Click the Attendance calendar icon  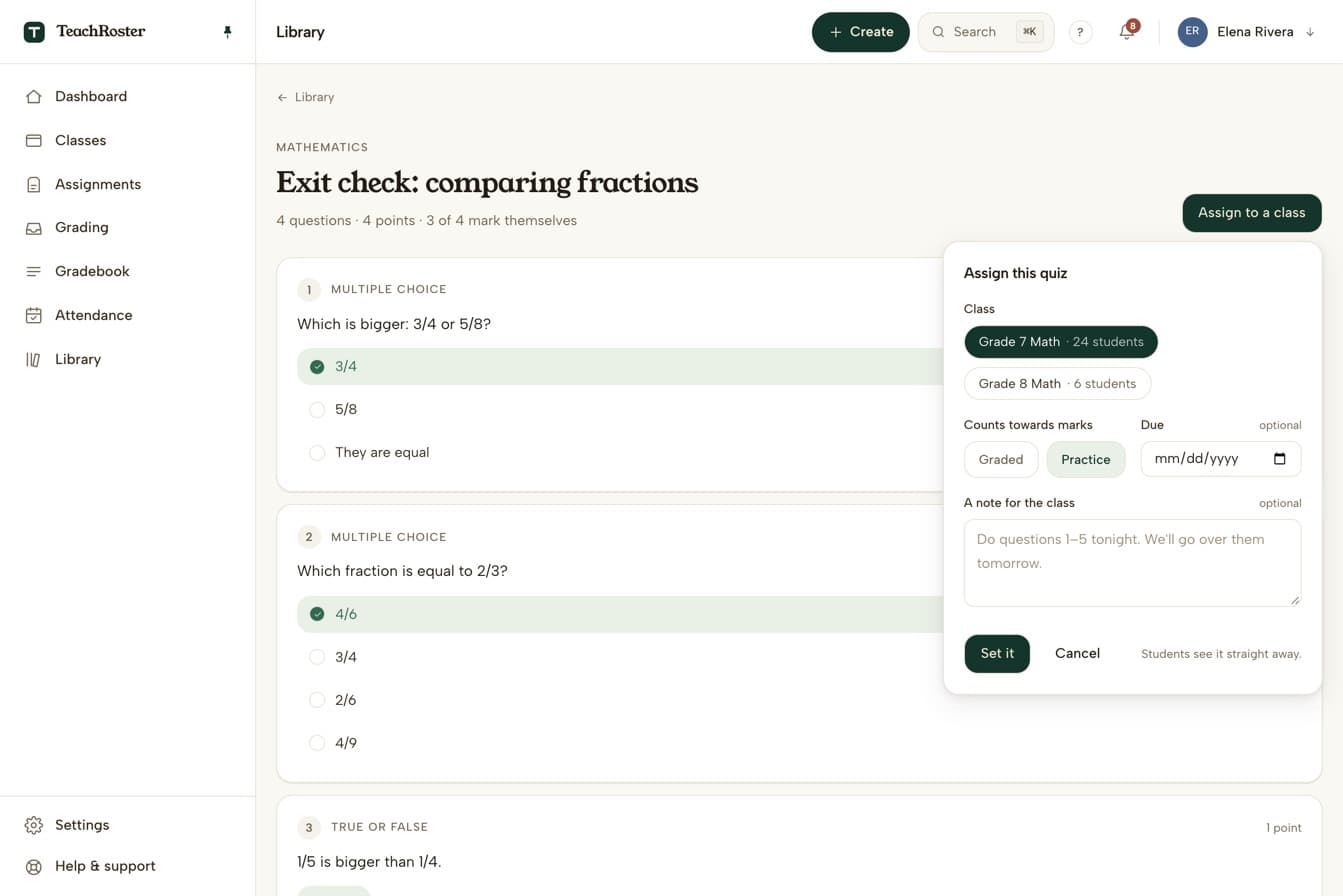(34, 315)
